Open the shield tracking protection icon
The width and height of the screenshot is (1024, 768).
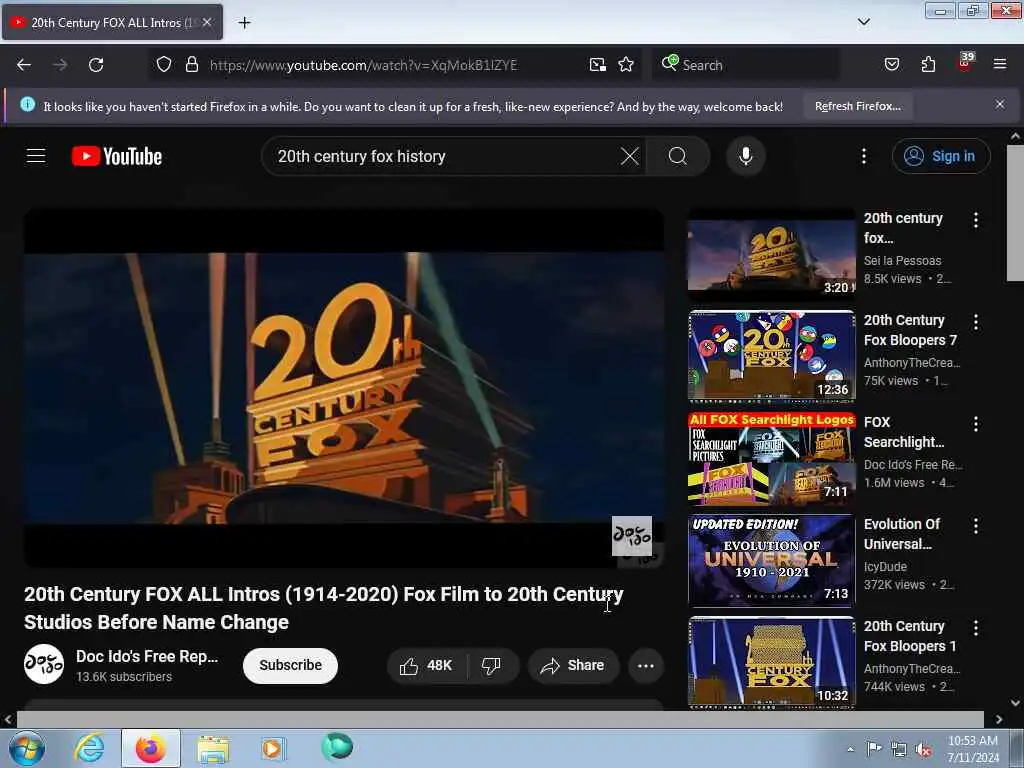point(164,65)
